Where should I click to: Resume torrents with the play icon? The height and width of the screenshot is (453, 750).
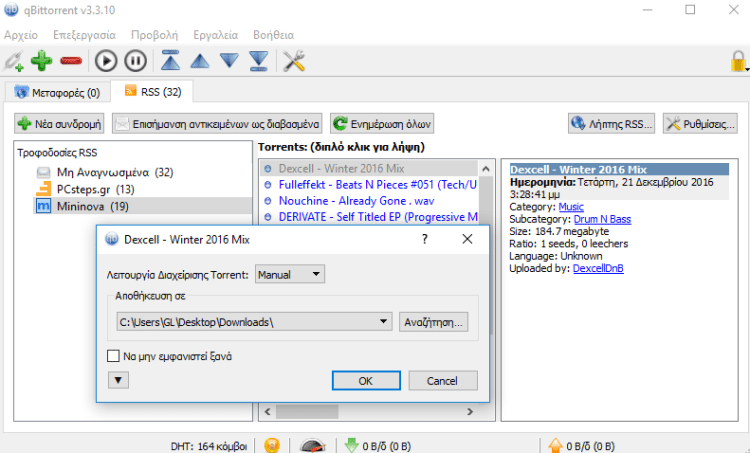(x=106, y=61)
